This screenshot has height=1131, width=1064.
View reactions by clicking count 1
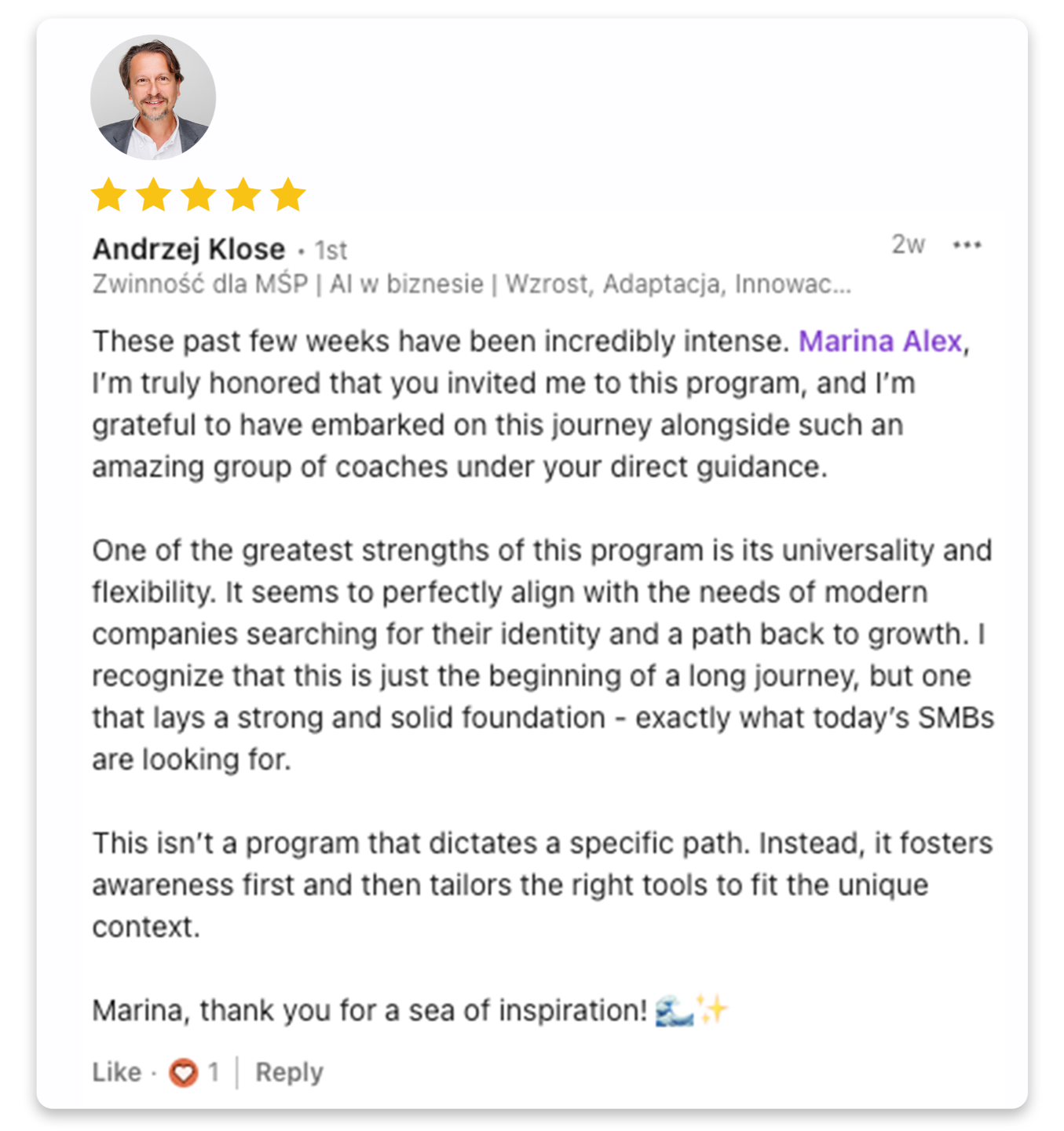coord(213,1072)
